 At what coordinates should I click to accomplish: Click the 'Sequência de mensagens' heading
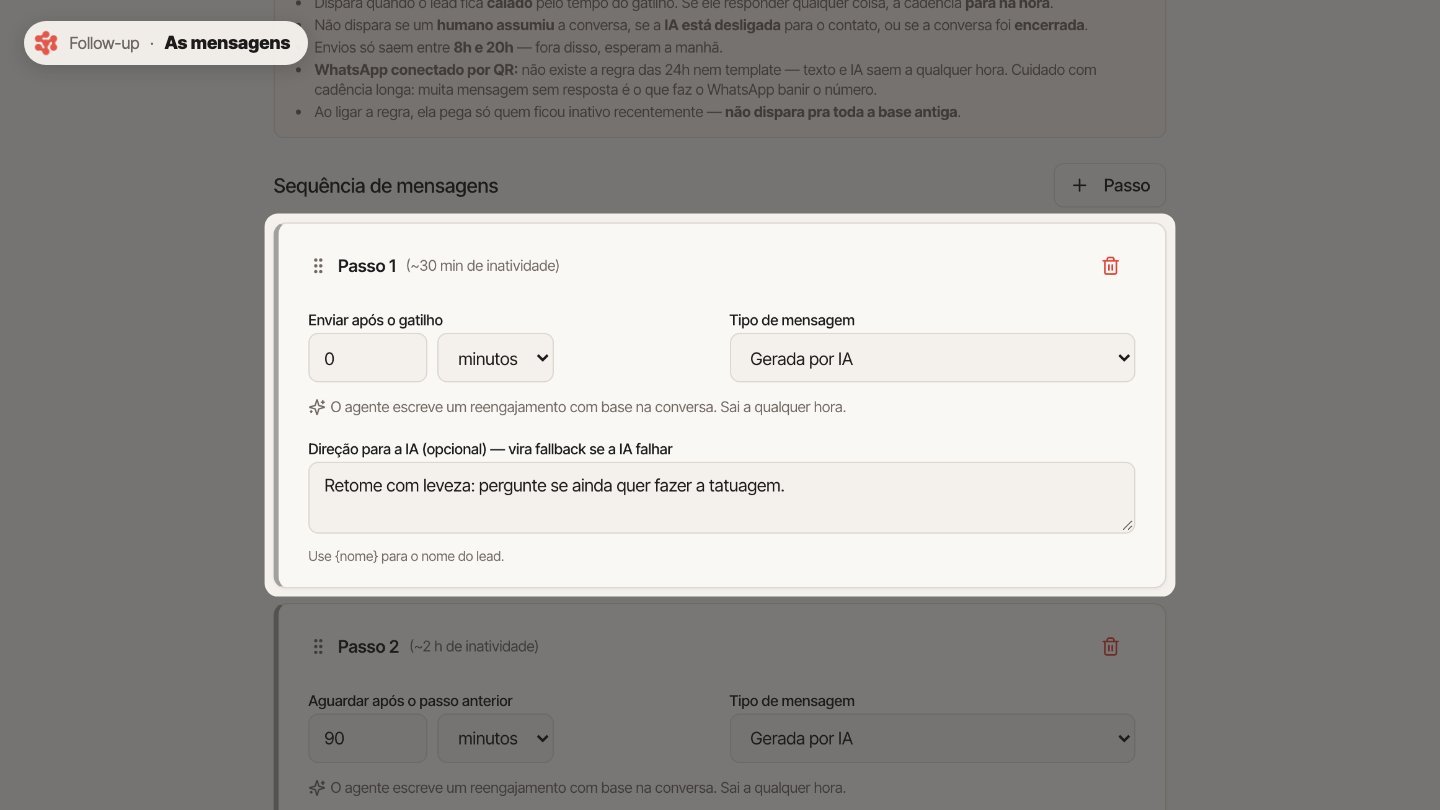[386, 186]
